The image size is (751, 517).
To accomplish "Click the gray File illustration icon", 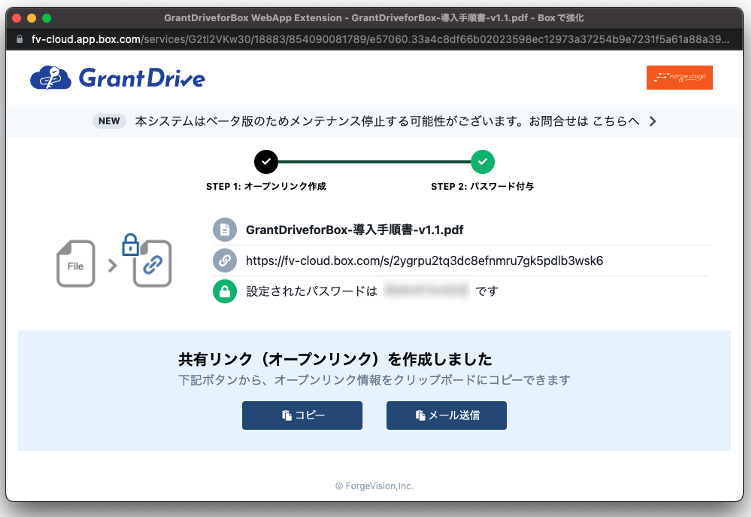I will point(76,264).
